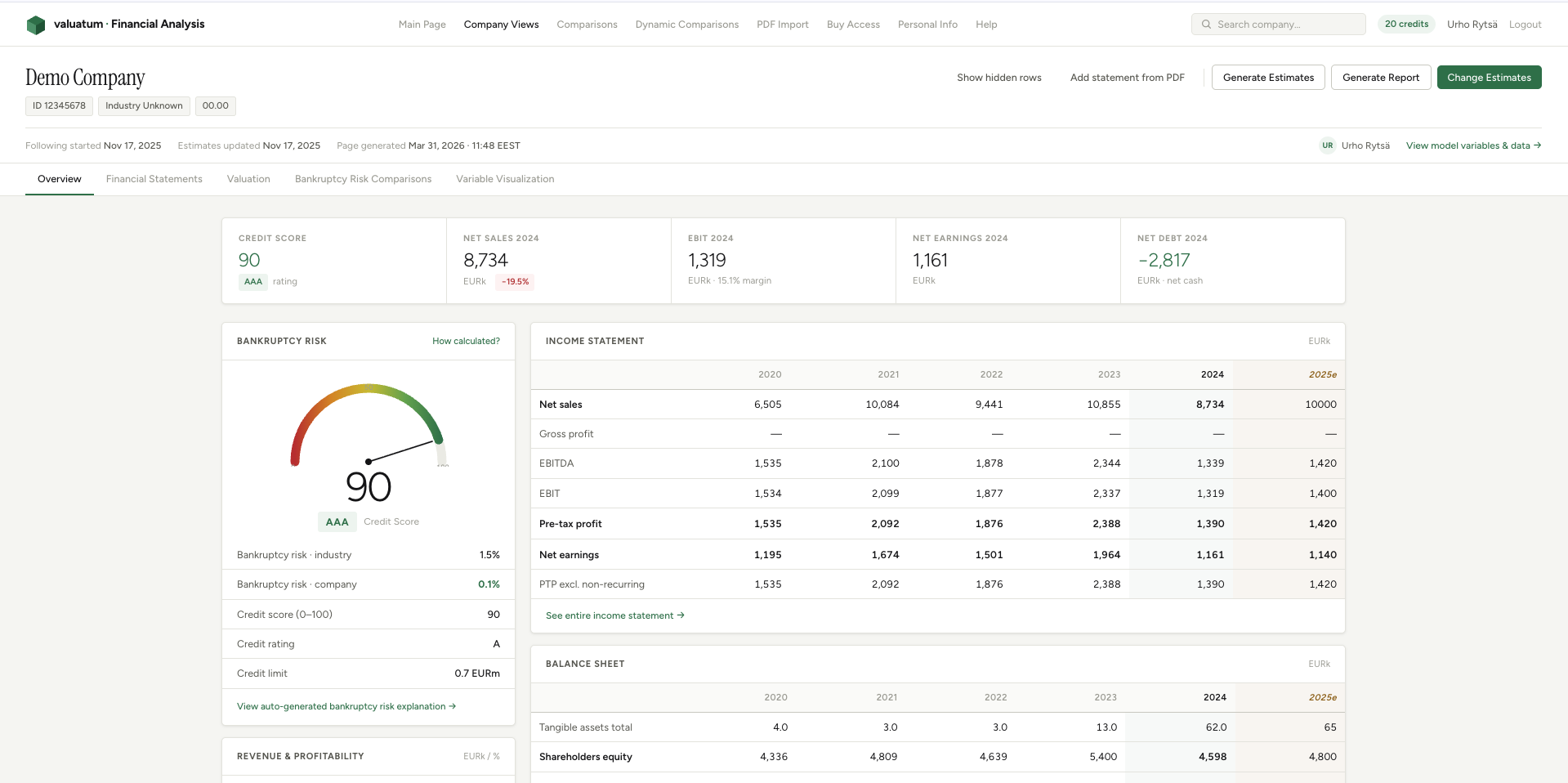Click the search magnifier icon

[1205, 24]
